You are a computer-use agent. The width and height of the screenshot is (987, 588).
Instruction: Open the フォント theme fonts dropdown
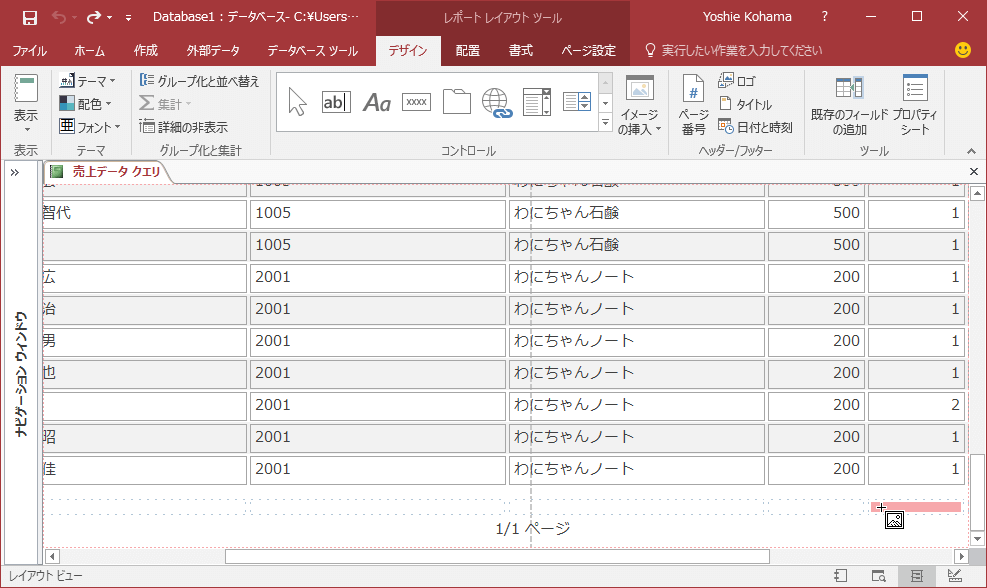pos(89,127)
